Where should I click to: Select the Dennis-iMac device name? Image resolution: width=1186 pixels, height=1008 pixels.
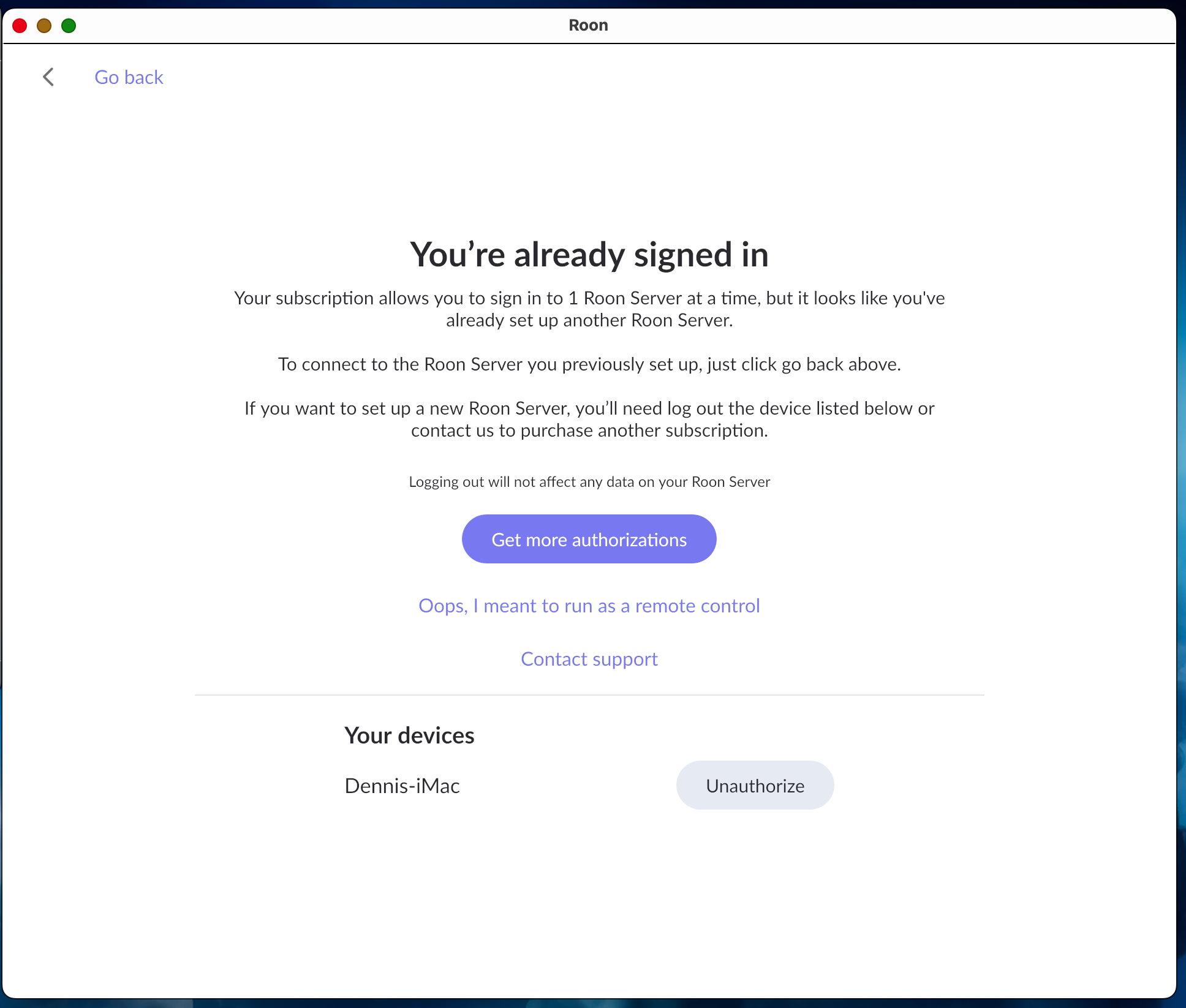[x=402, y=786]
